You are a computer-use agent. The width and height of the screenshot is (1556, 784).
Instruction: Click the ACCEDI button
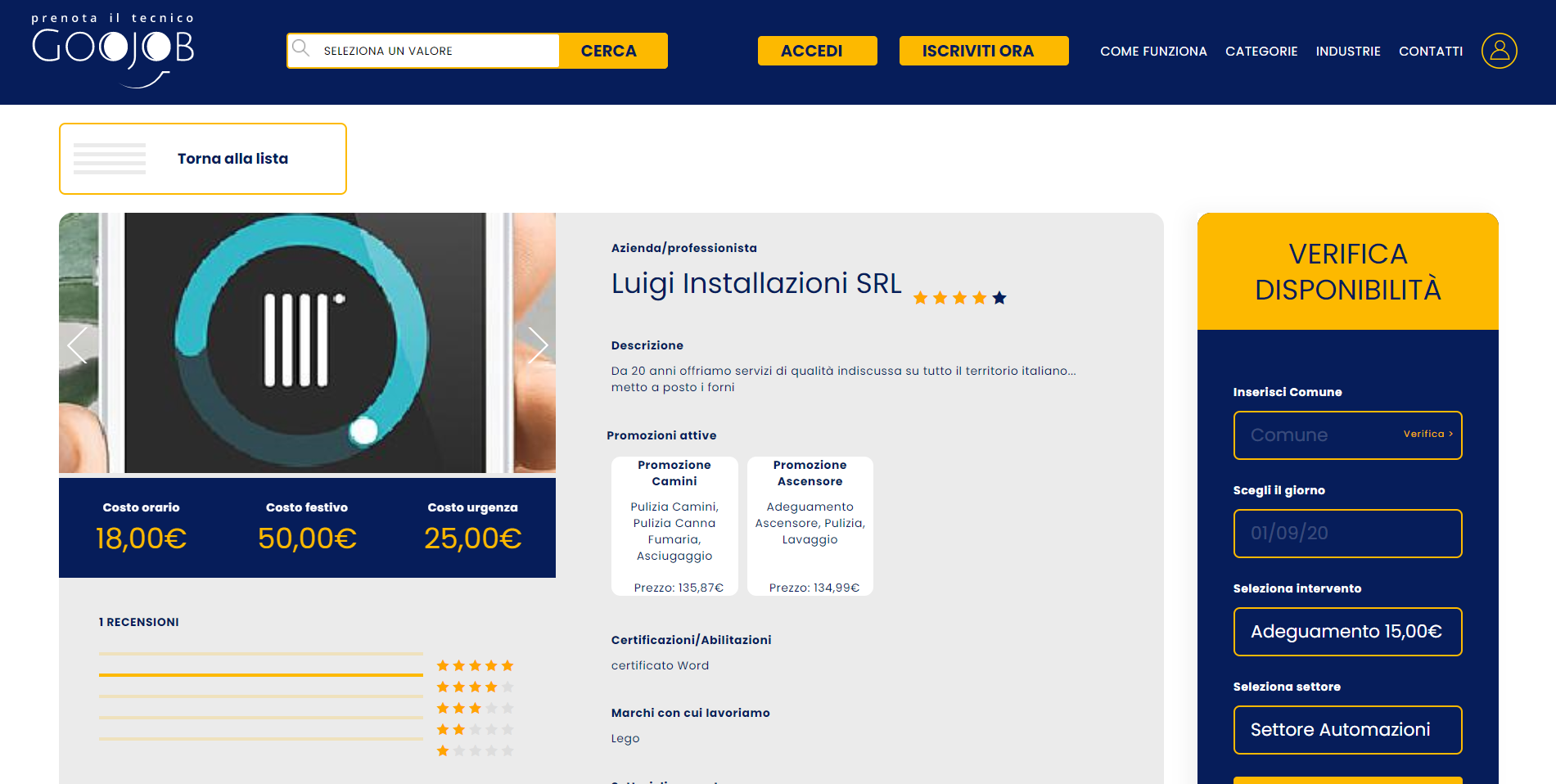[817, 51]
